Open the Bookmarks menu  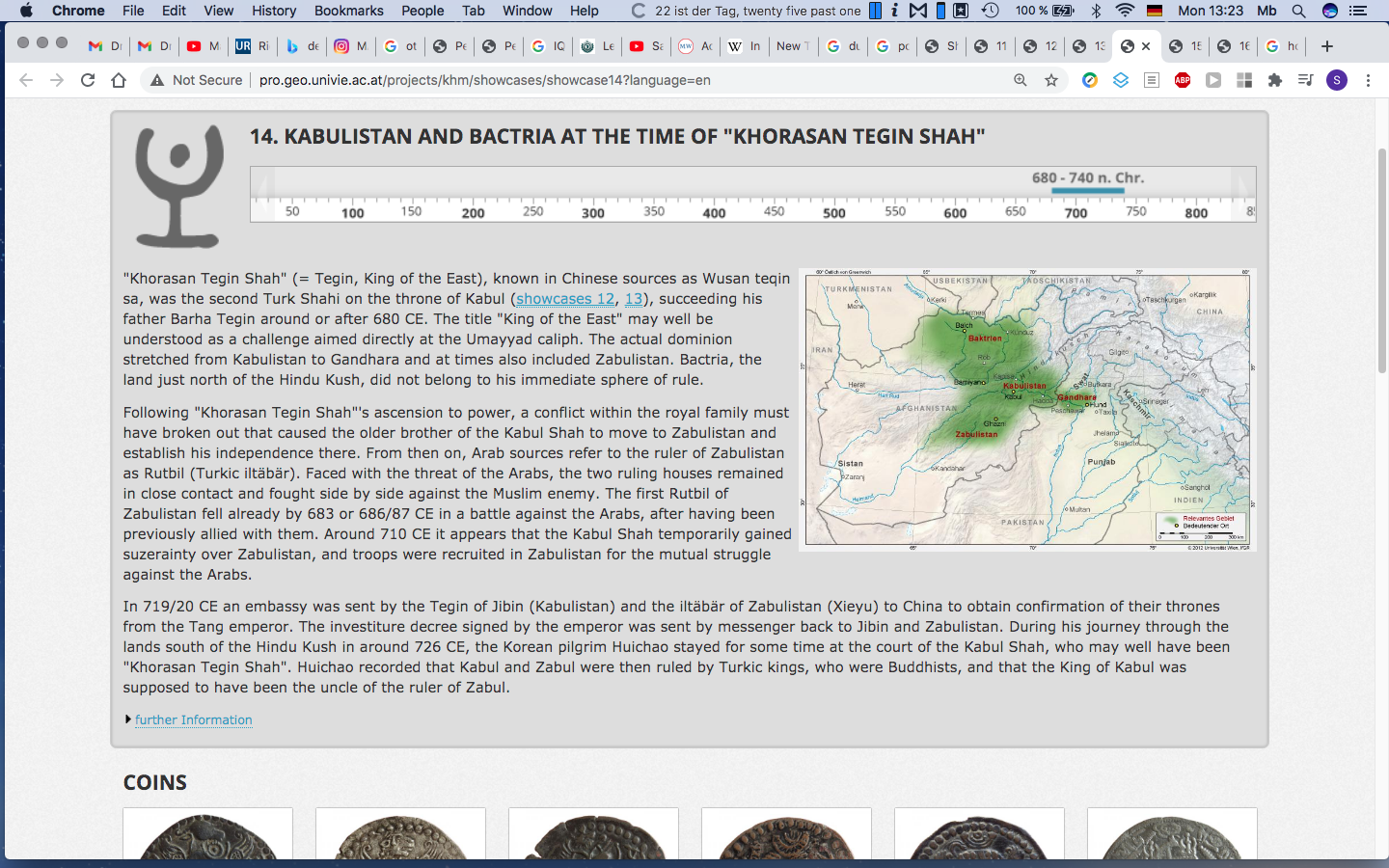[x=349, y=11]
